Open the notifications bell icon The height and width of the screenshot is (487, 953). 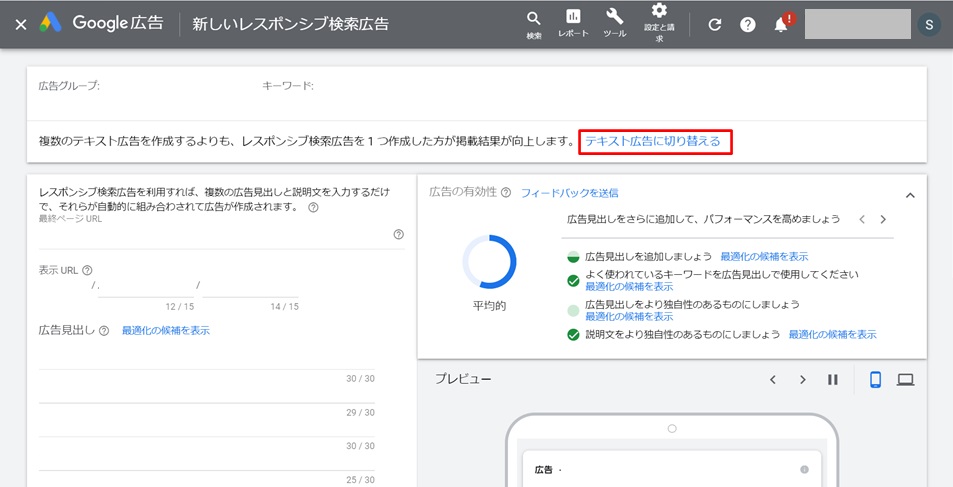click(x=781, y=25)
